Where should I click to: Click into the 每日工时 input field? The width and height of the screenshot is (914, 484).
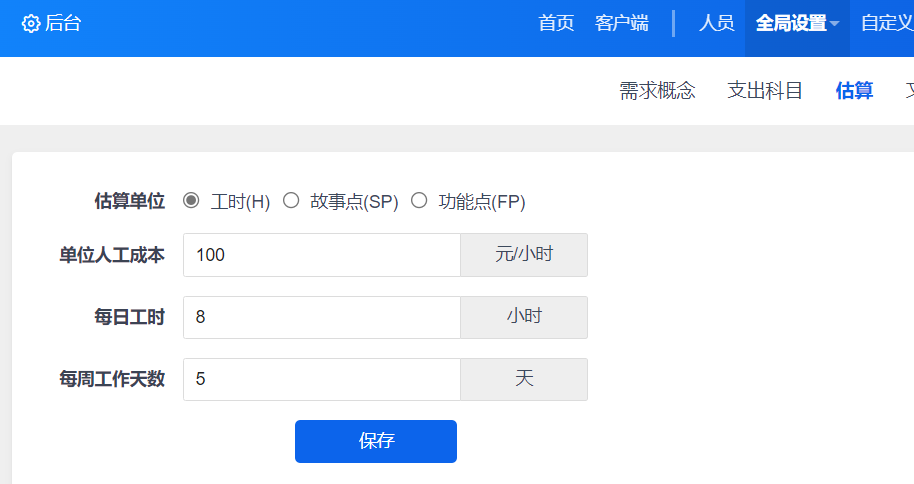point(321,317)
